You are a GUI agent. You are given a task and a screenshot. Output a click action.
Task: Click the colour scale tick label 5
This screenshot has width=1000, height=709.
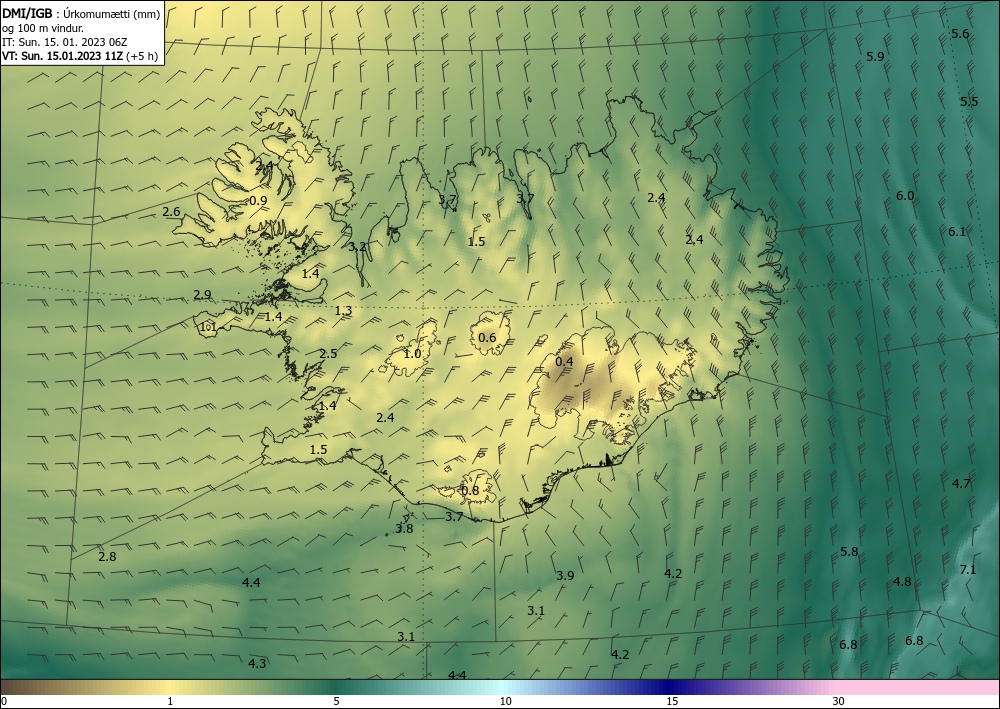[336, 702]
